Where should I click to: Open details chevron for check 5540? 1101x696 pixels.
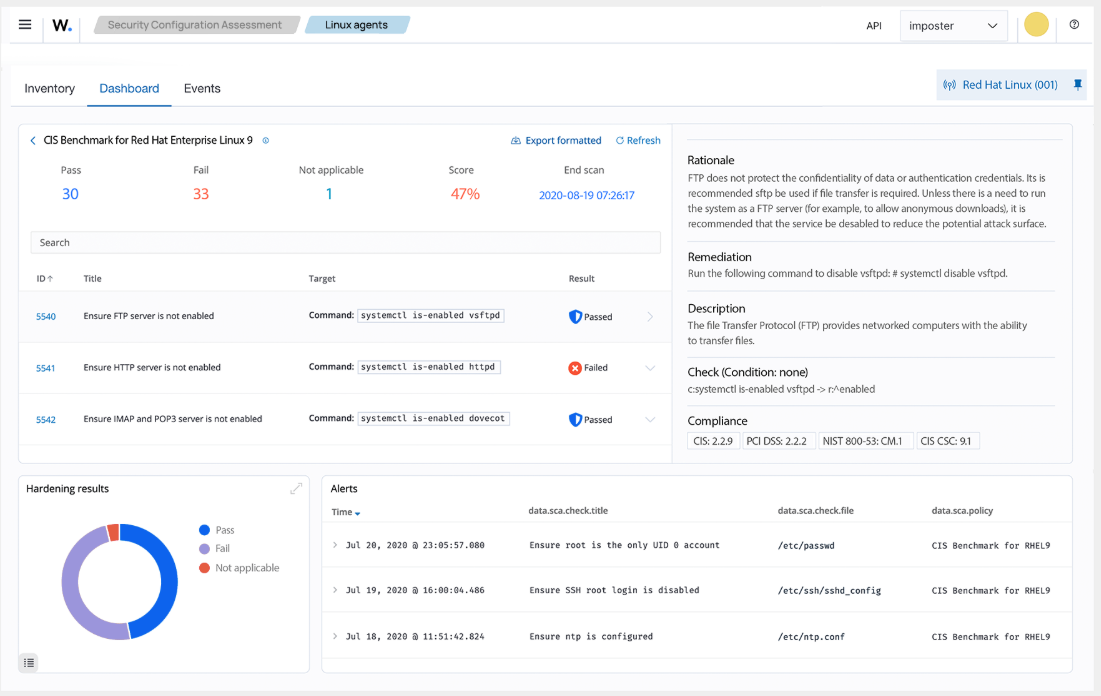[x=650, y=317]
